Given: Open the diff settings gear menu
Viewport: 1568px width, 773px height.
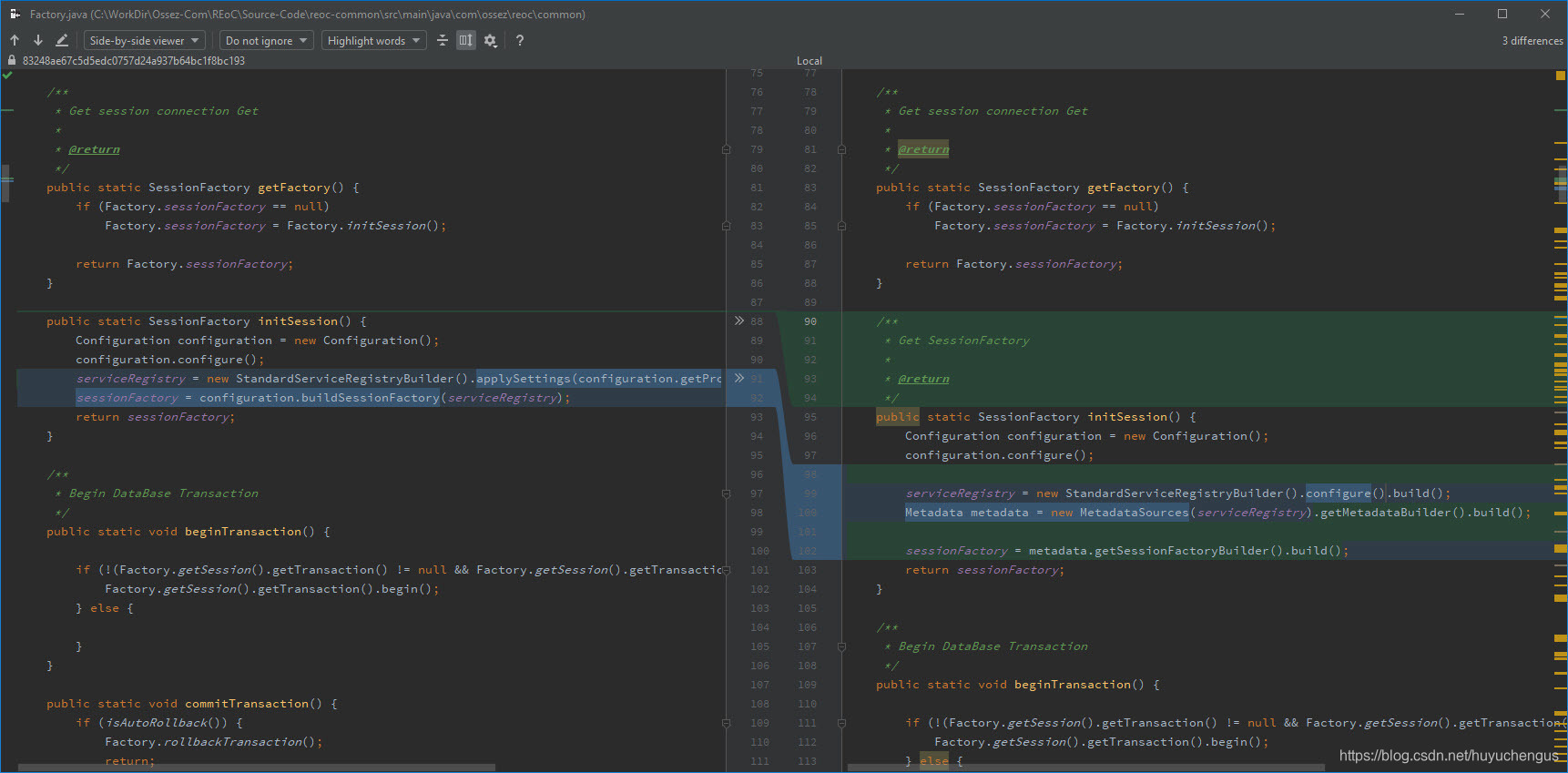Looking at the screenshot, I should pyautogui.click(x=491, y=40).
